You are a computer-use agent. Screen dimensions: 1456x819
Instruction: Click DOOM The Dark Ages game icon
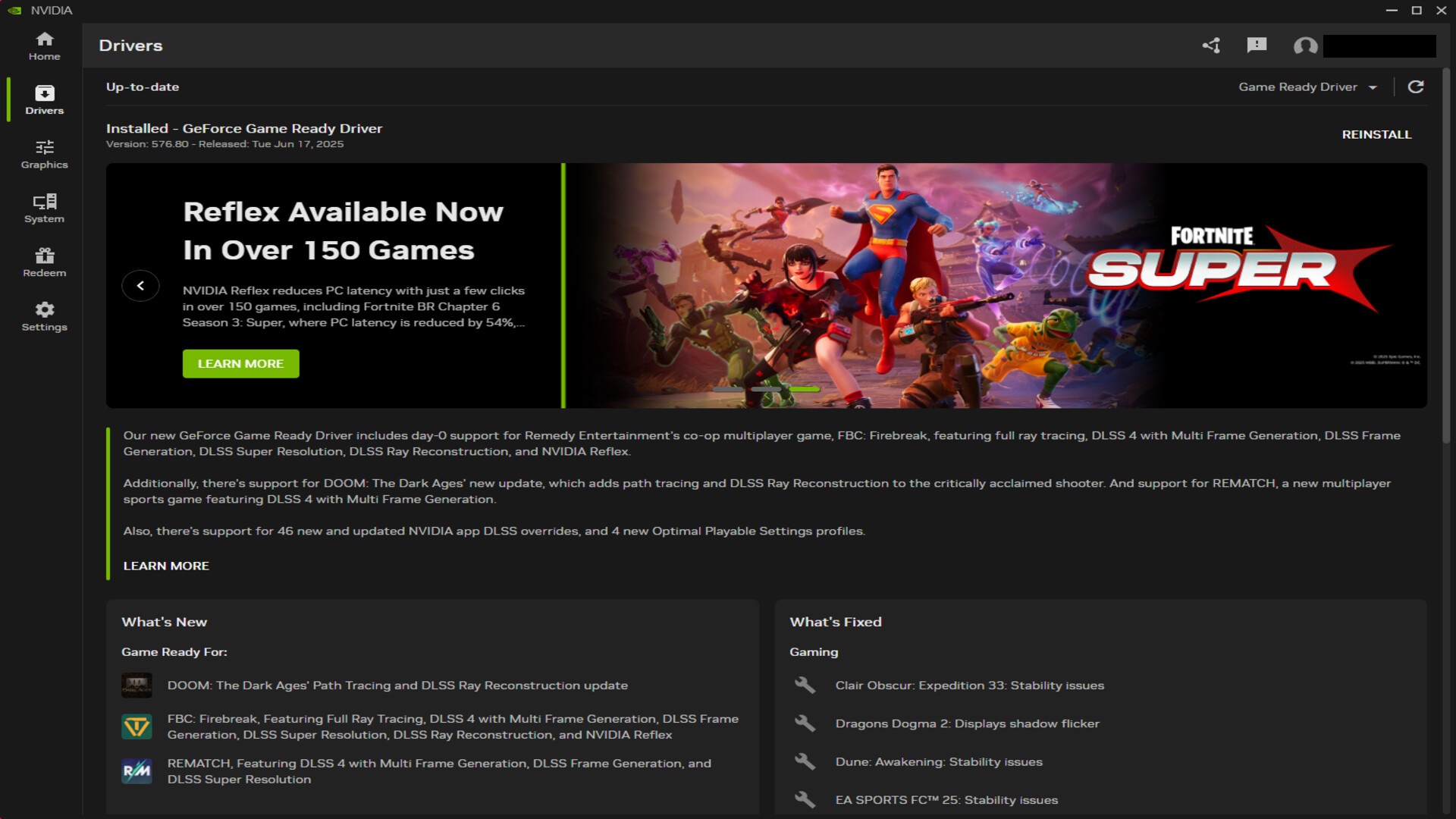[x=136, y=686]
